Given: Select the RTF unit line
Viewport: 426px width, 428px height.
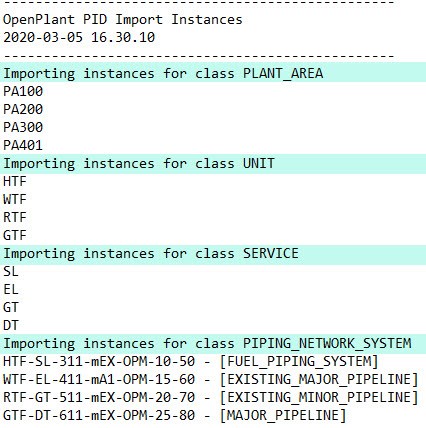Looking at the screenshot, I should pyautogui.click(x=15, y=217).
